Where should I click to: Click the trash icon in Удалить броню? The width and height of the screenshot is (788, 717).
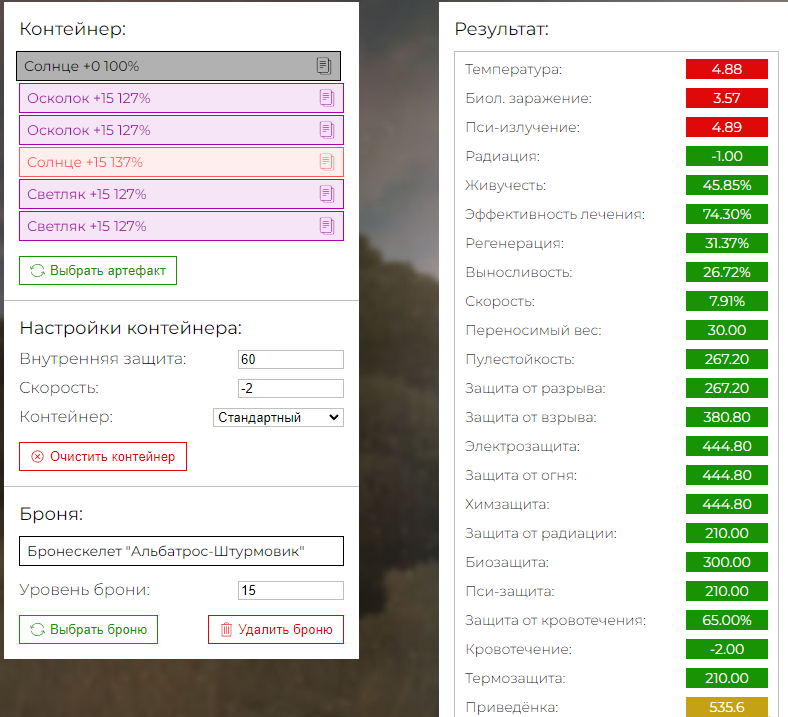point(227,630)
